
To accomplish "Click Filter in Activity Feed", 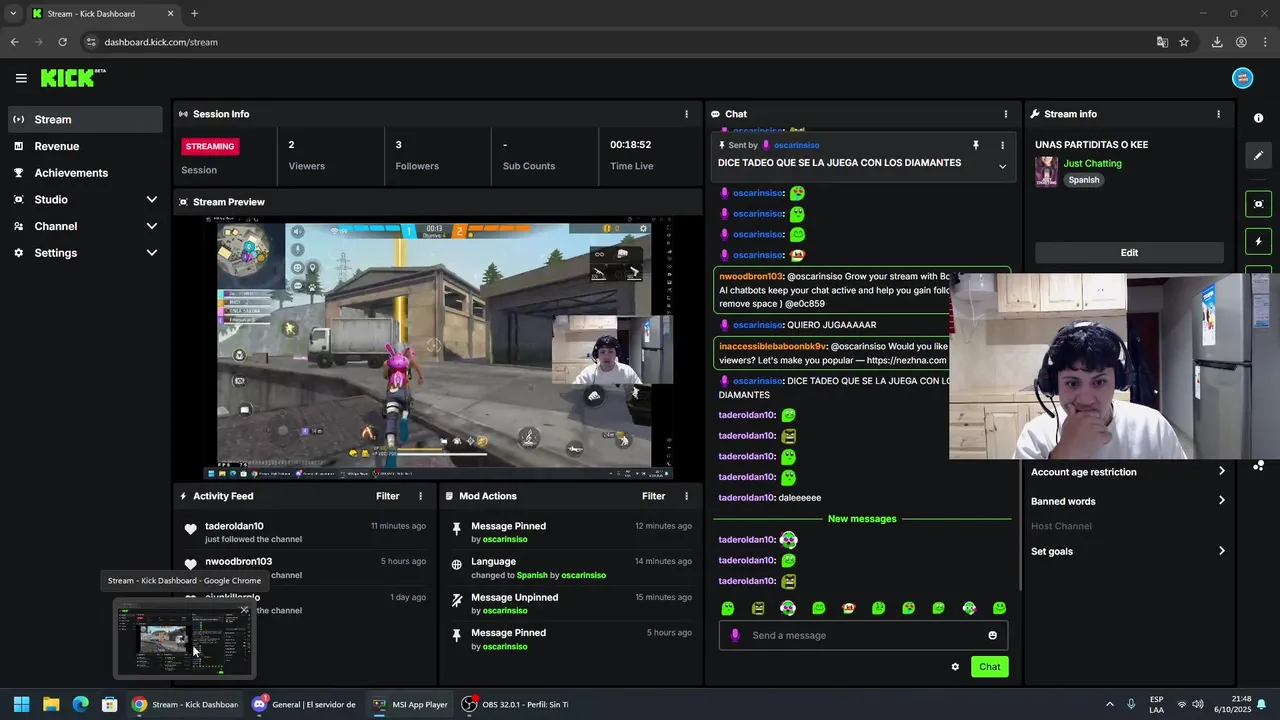I will 388,496.
